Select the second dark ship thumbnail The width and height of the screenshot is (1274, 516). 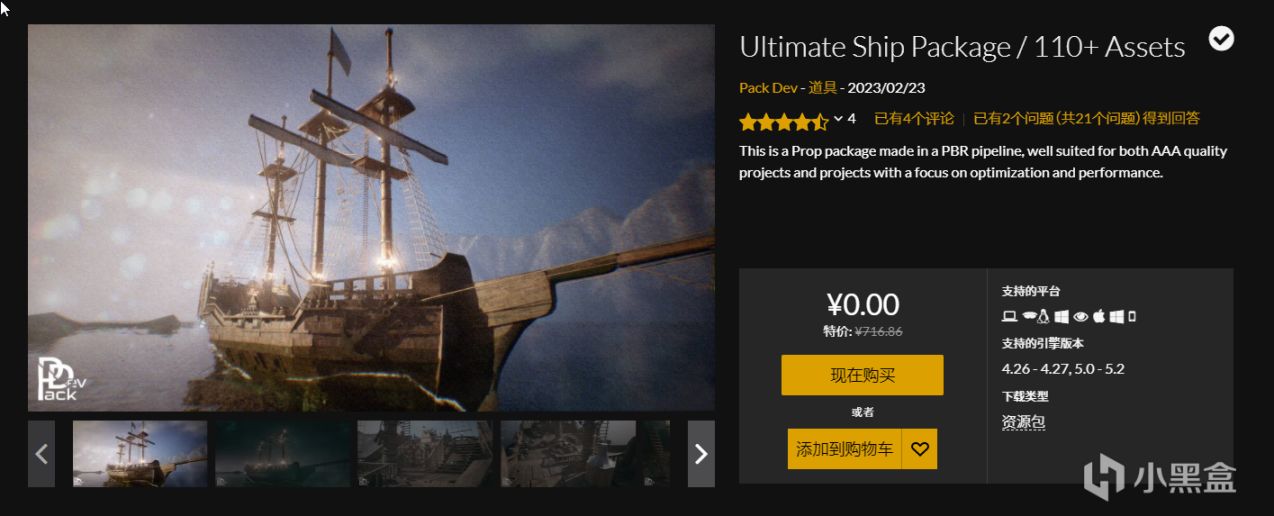[283, 454]
